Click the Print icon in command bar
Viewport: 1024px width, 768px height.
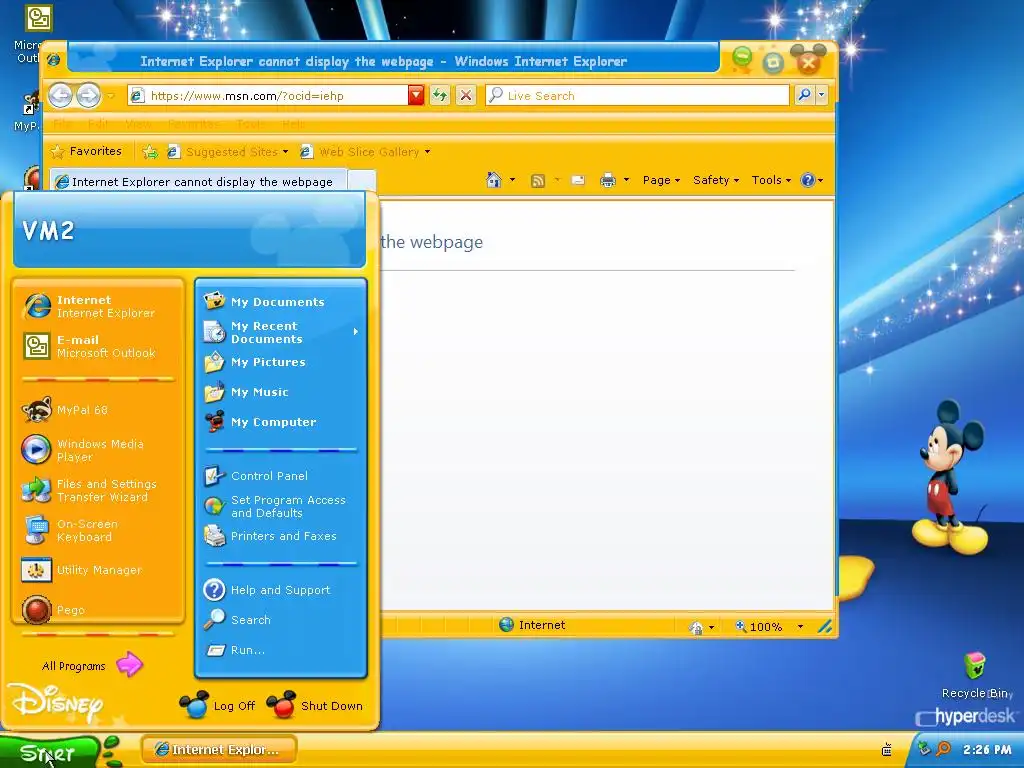pos(608,180)
